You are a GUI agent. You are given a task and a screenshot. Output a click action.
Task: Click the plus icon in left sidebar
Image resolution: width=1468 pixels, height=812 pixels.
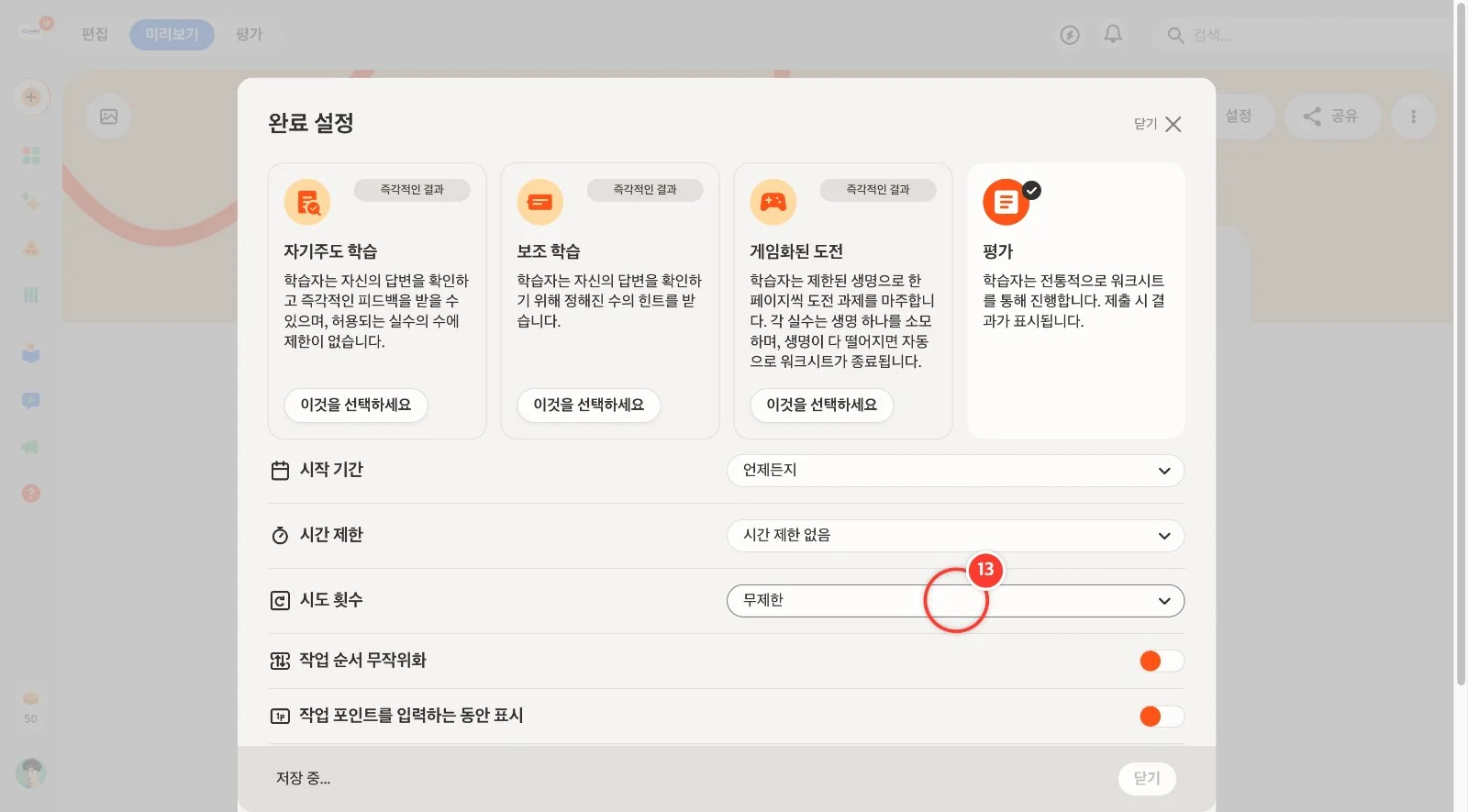coord(31,97)
